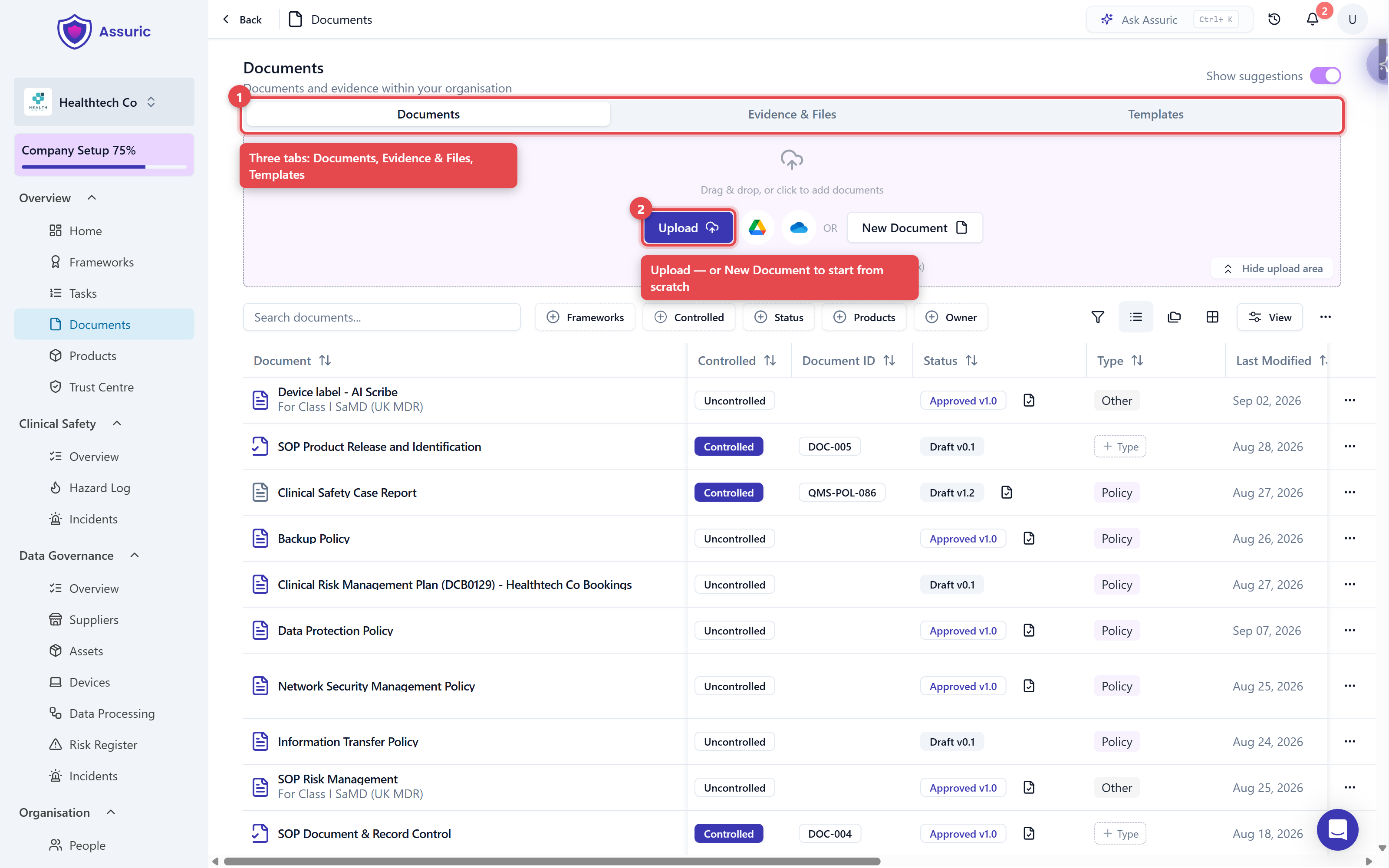
Task: Open the Controlled filter
Action: pyautogui.click(x=689, y=317)
